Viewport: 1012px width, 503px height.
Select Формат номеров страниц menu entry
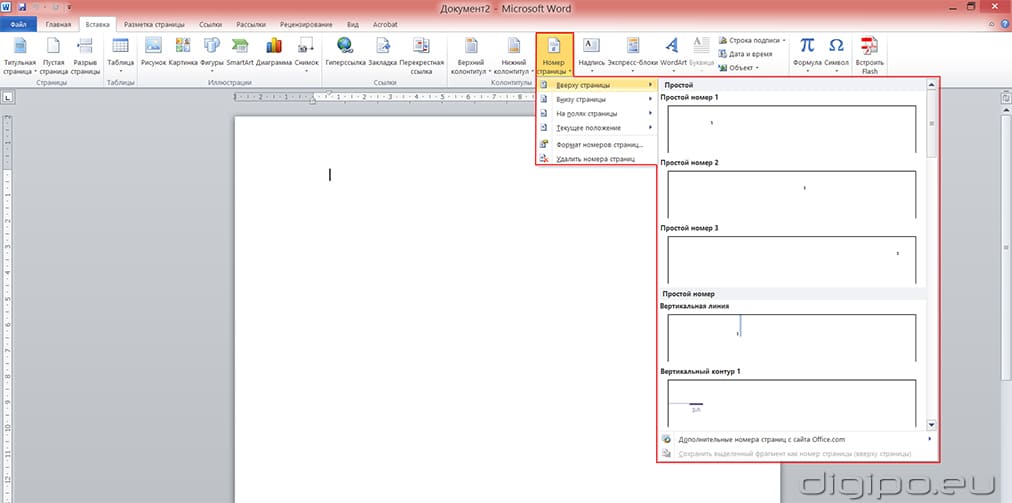(598, 144)
